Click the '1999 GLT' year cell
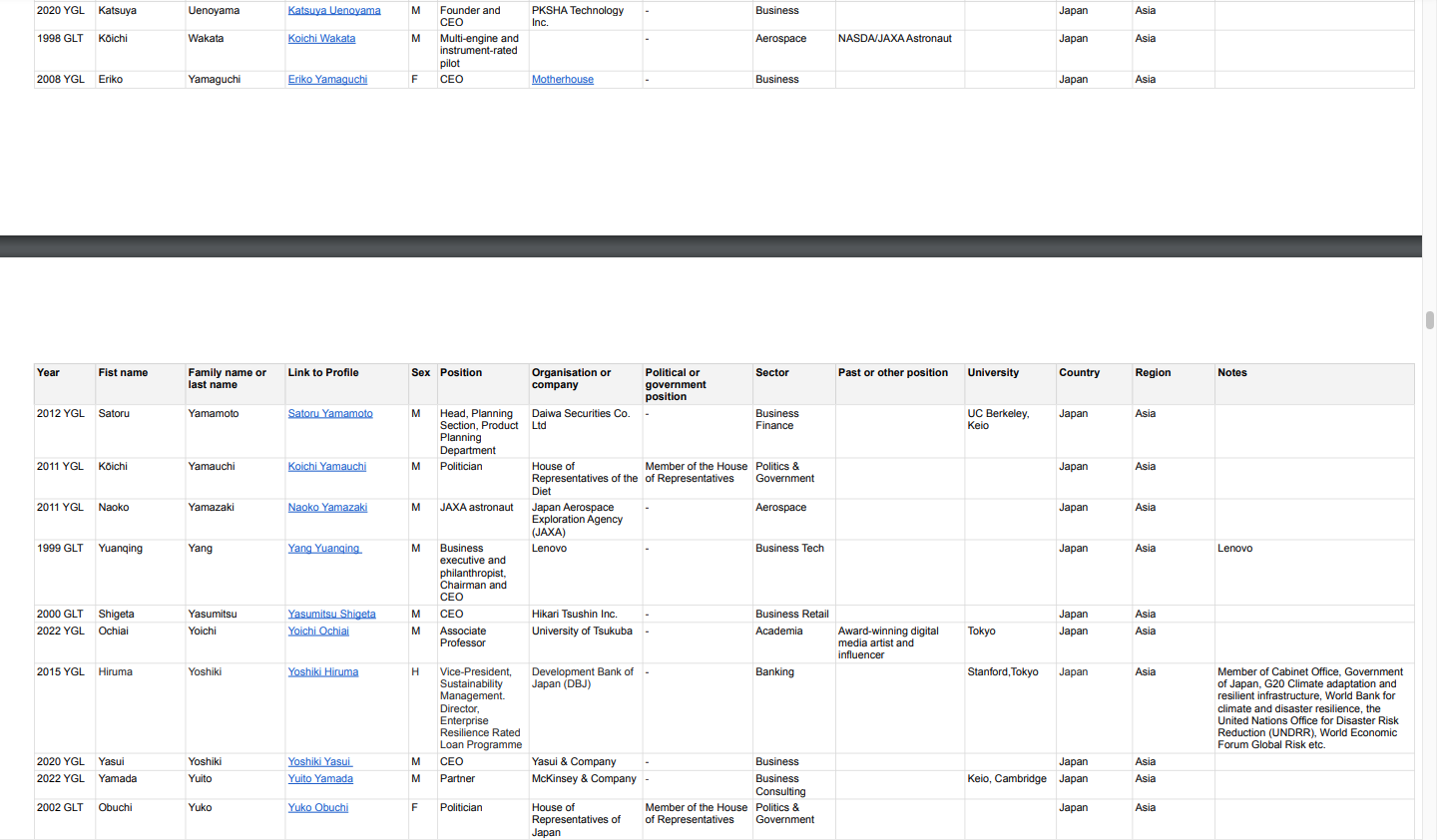Image resolution: width=1437 pixels, height=840 pixels. [65, 573]
